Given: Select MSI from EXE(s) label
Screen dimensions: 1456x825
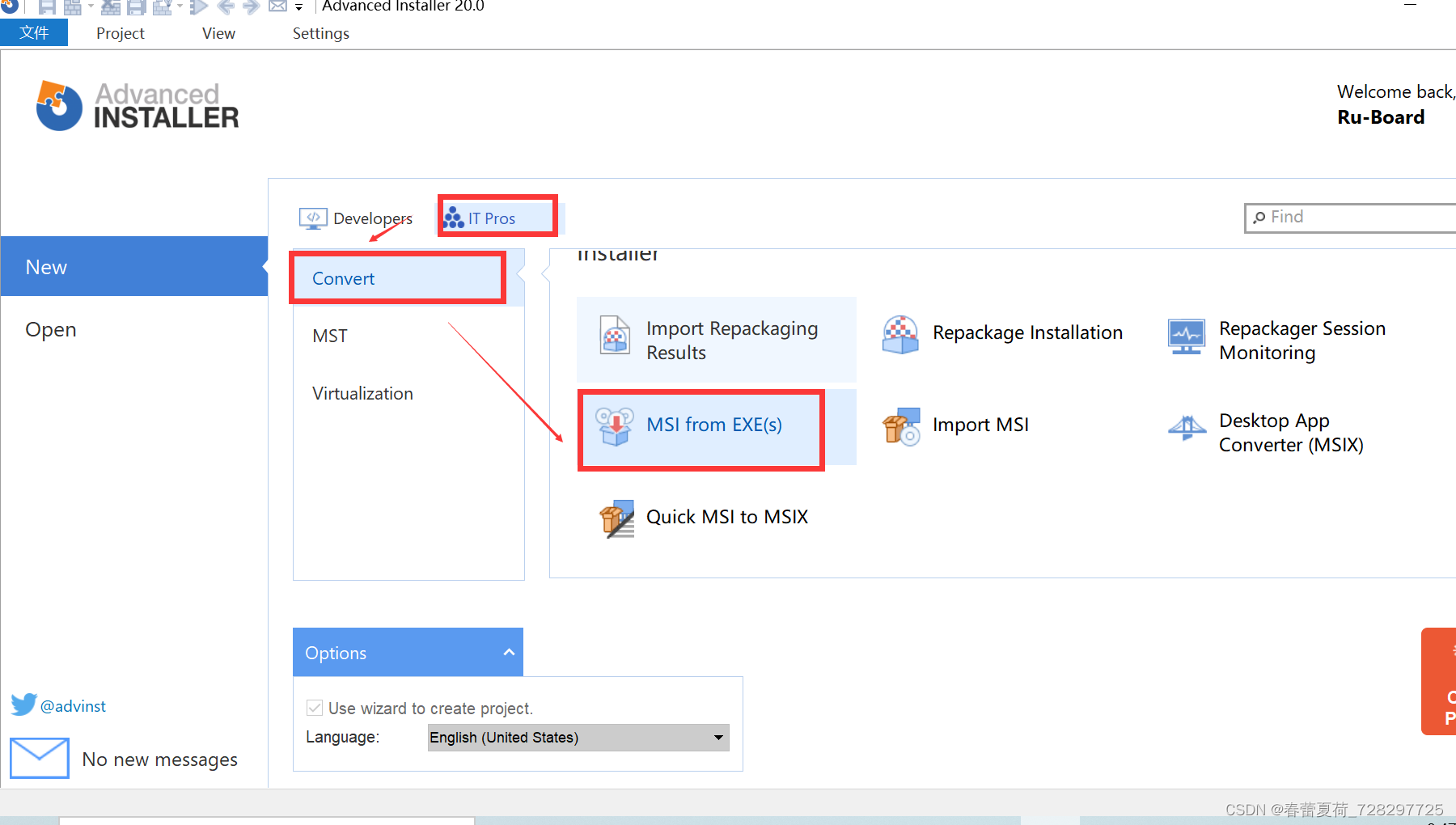Looking at the screenshot, I should point(714,425).
